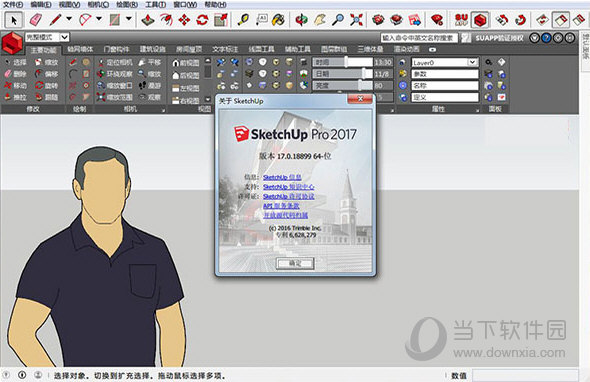This screenshot has width=590, height=382.
Task: Activate the Push/Pull tool in top toolbar
Action: [x=148, y=20]
